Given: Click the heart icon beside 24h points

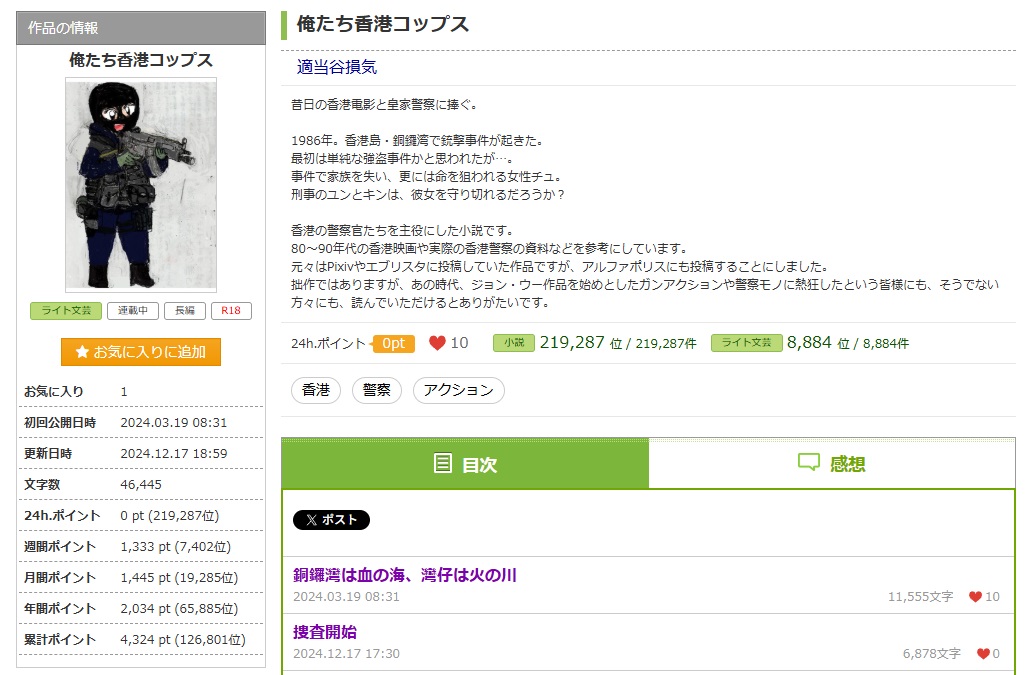Looking at the screenshot, I should click(437, 343).
